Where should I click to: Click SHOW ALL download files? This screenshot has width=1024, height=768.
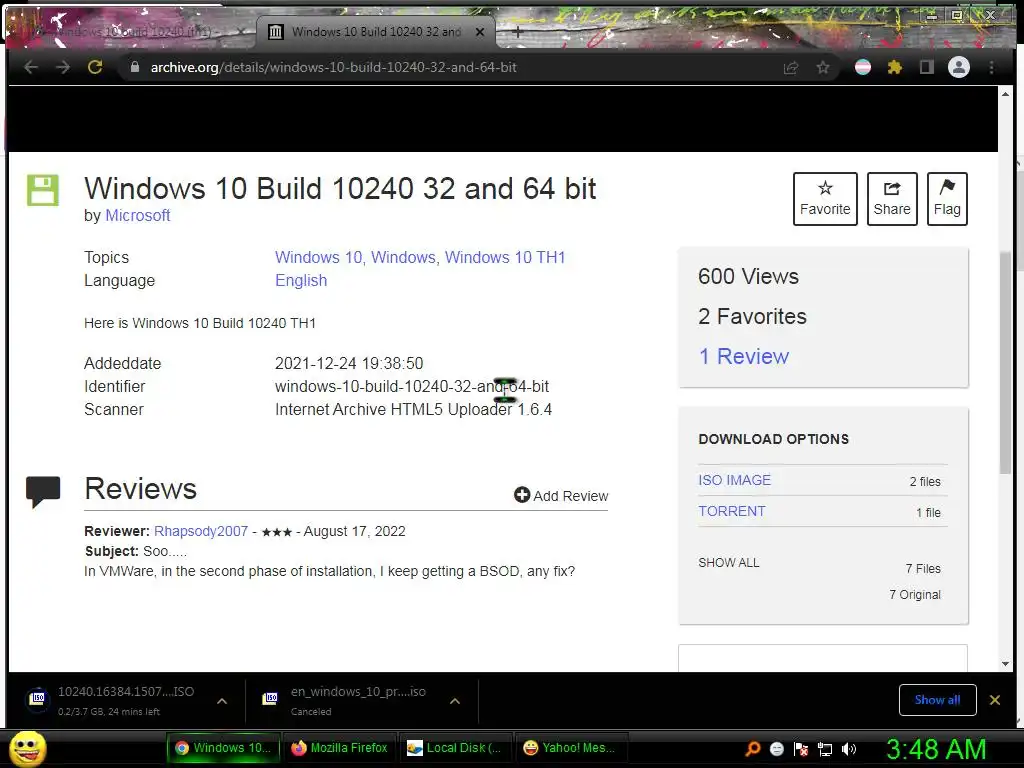[x=729, y=563]
